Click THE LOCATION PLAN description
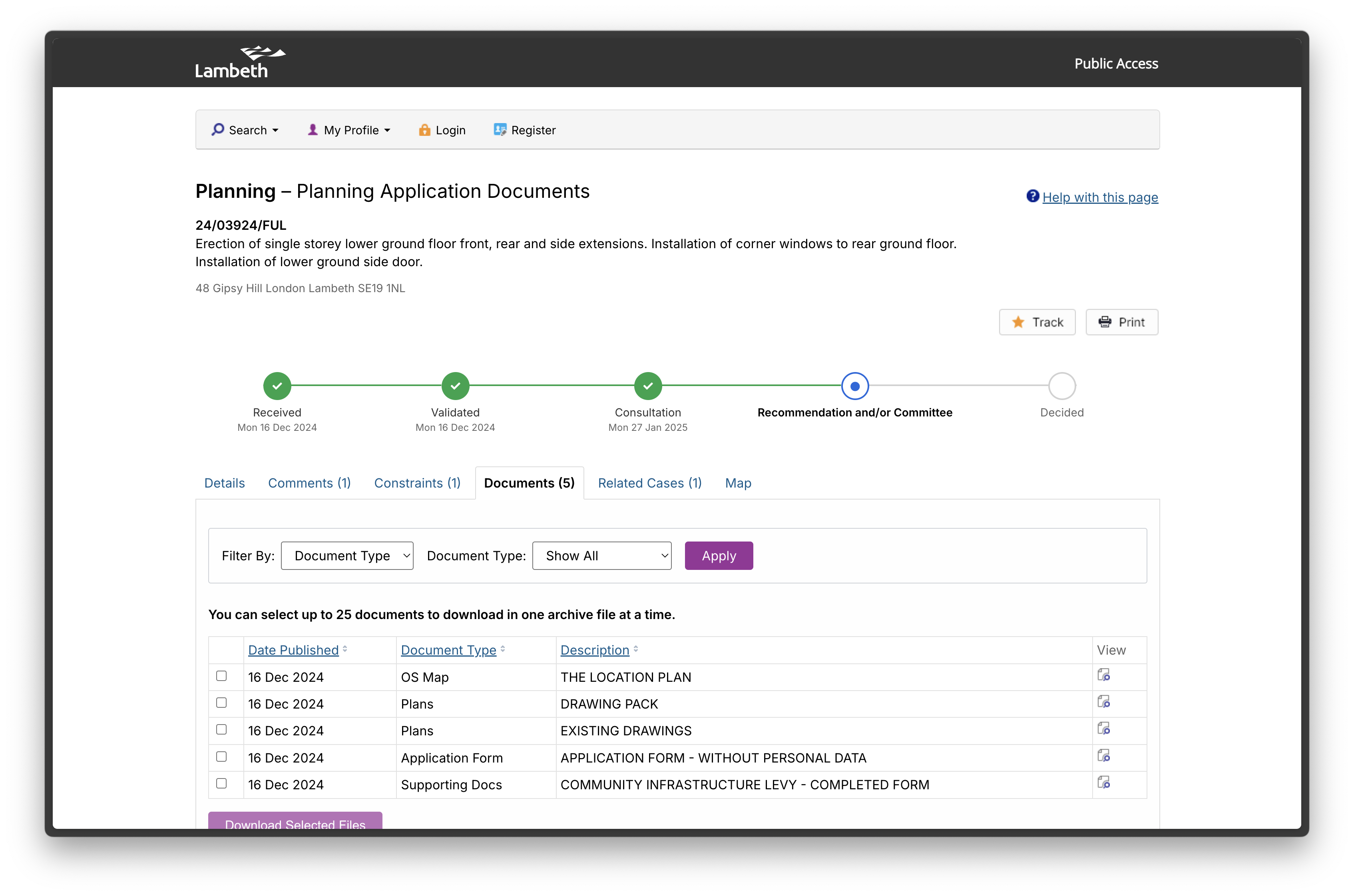The image size is (1354, 896). pos(625,677)
